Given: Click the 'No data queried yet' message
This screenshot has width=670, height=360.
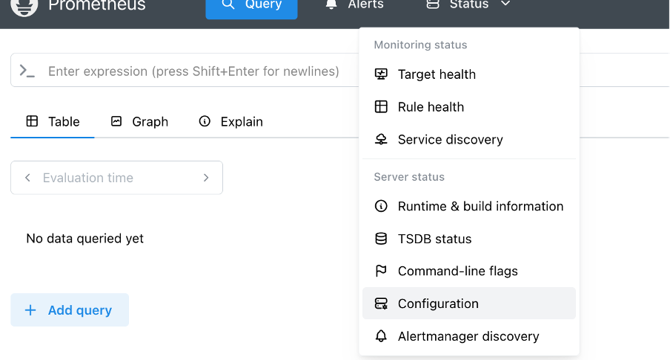Looking at the screenshot, I should (85, 238).
